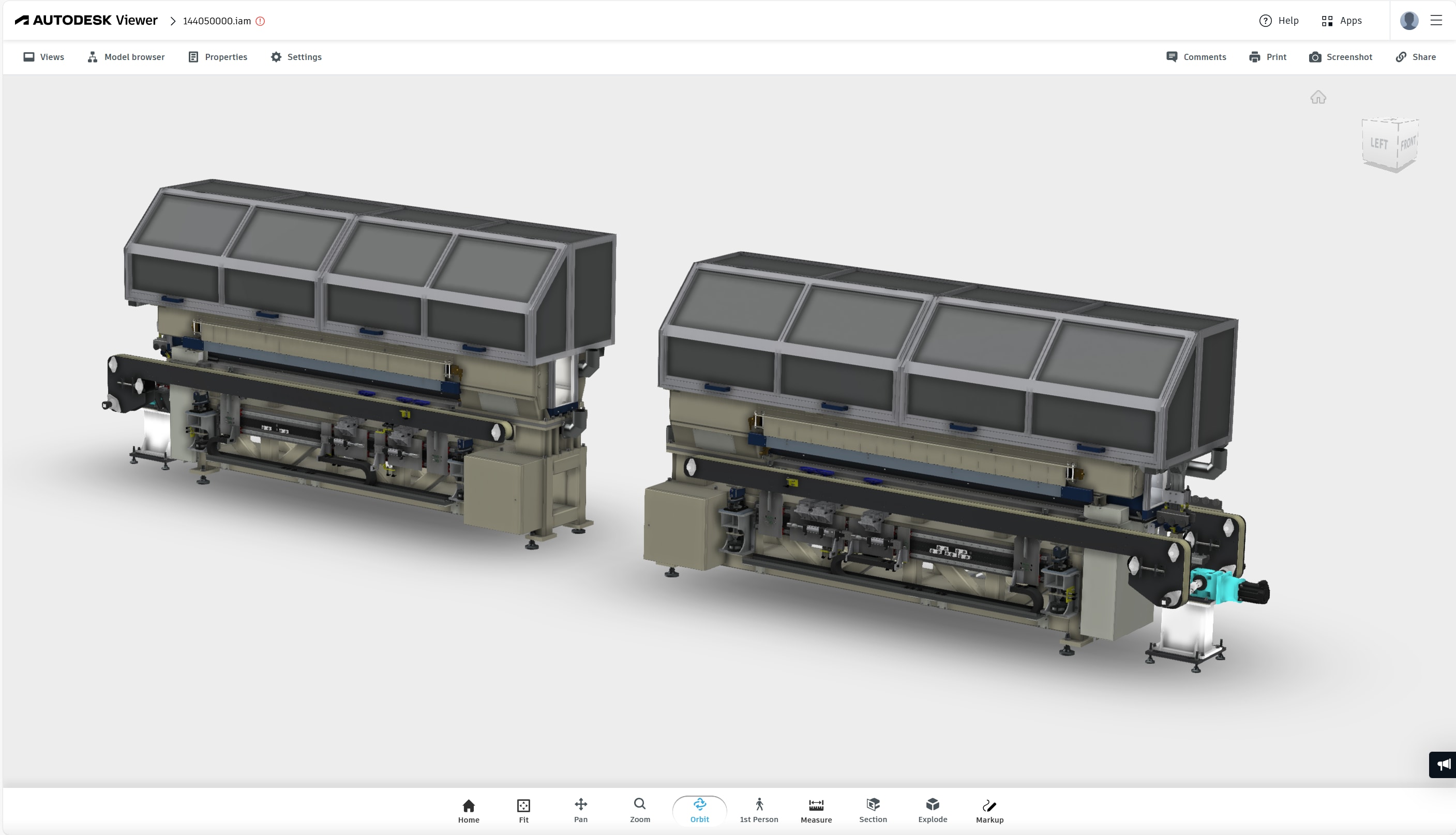Select the Pan tool
Image resolution: width=1456 pixels, height=835 pixels.
[580, 810]
